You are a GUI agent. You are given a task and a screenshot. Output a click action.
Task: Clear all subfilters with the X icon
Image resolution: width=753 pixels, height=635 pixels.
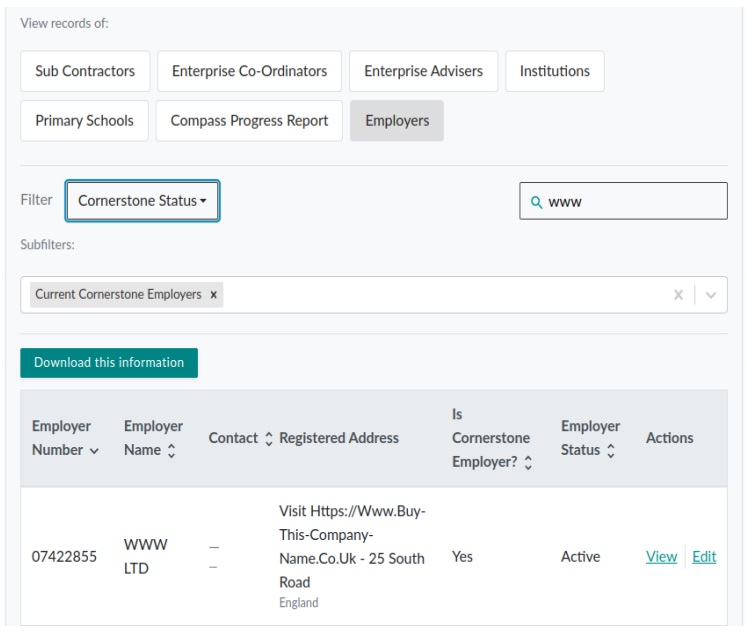[678, 294]
